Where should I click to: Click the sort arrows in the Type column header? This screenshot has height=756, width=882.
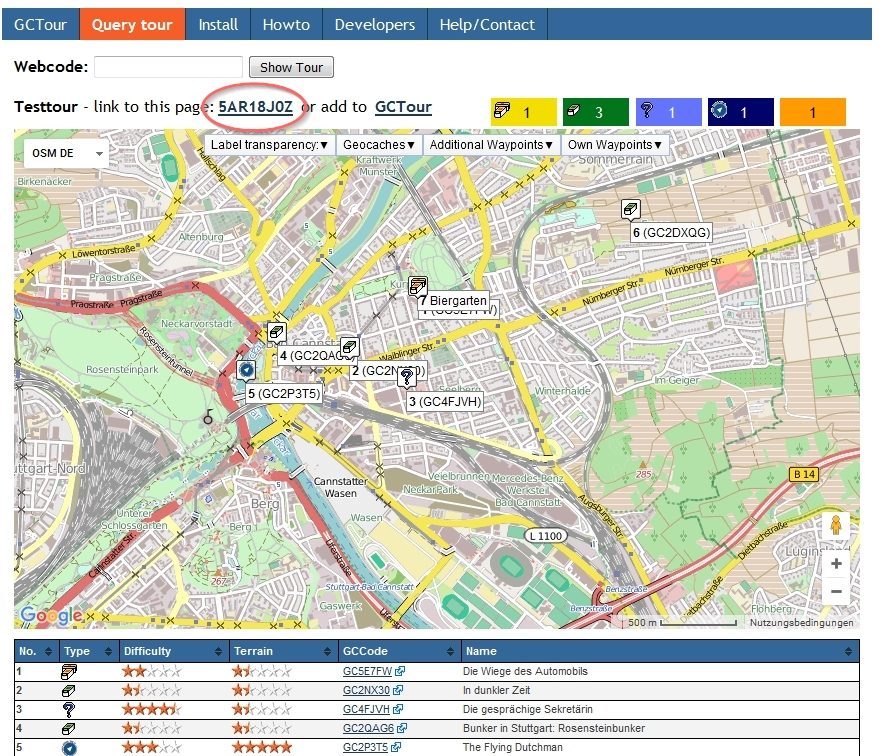tap(108, 651)
